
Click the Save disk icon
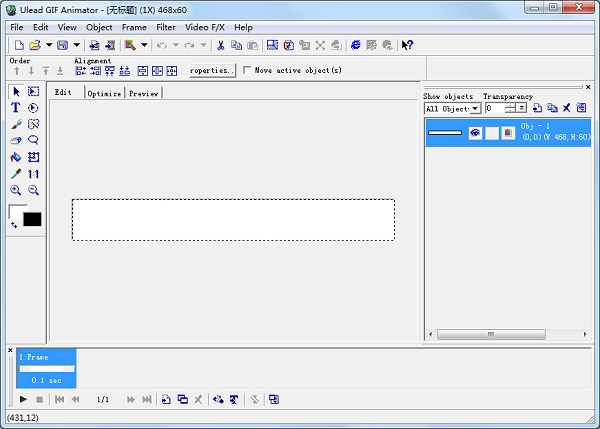(62, 45)
